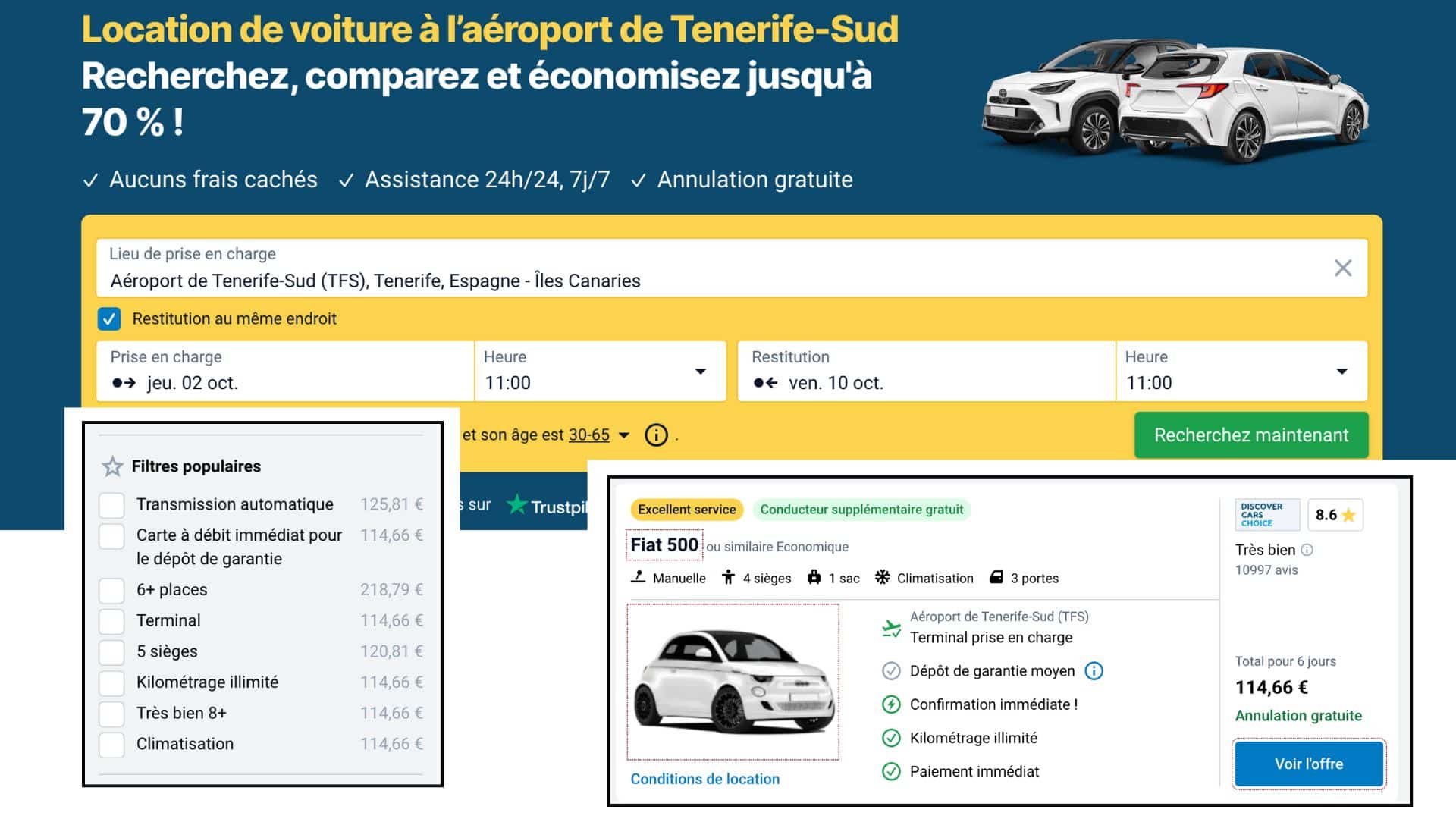Click the info icon next to driver age
This screenshot has width=1456, height=819.
point(656,435)
